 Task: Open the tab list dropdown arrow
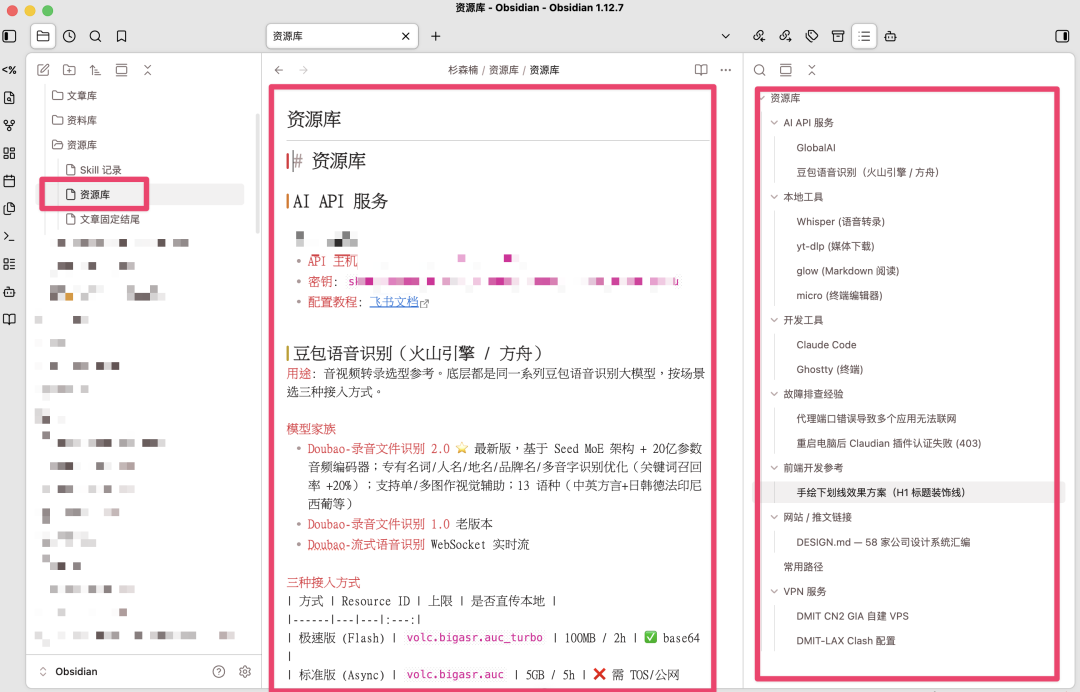pos(725,36)
